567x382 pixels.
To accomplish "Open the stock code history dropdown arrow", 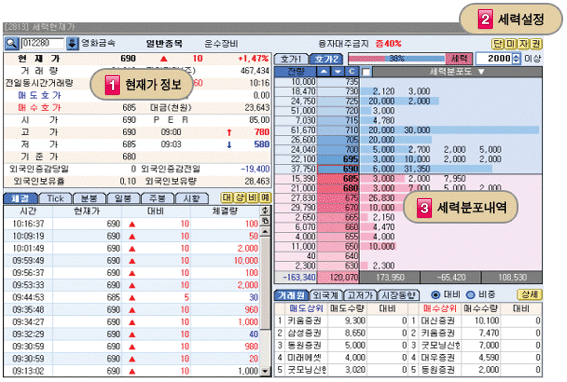I will tap(72, 43).
